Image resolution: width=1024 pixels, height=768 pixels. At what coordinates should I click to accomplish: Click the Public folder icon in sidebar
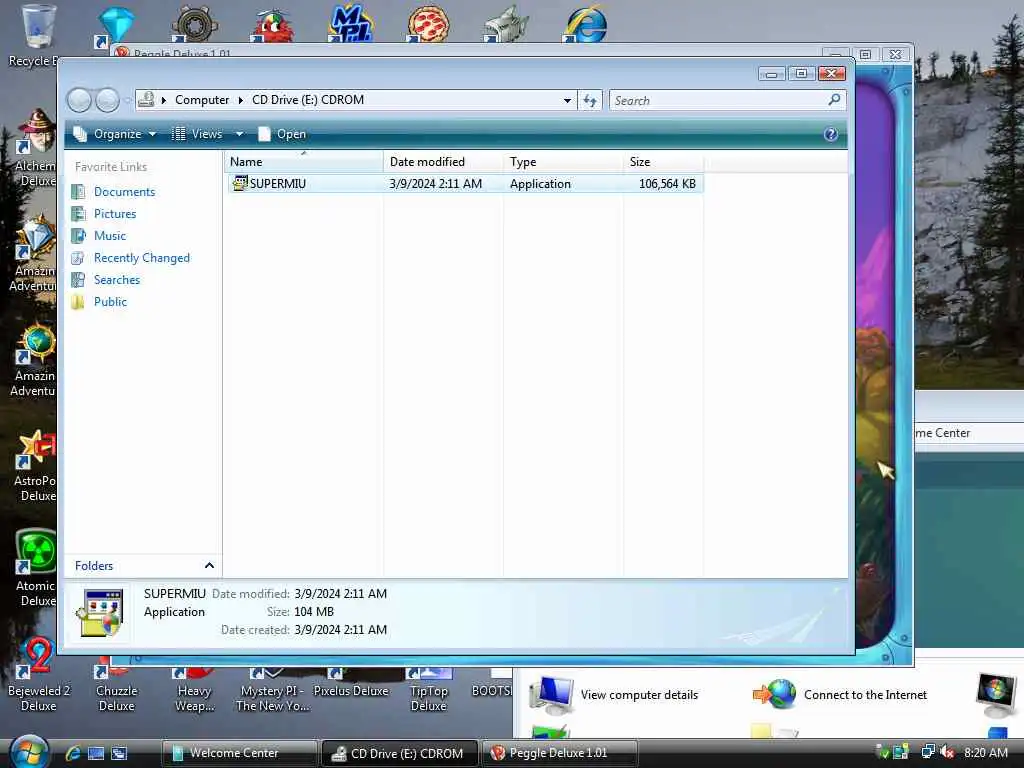[x=78, y=302]
